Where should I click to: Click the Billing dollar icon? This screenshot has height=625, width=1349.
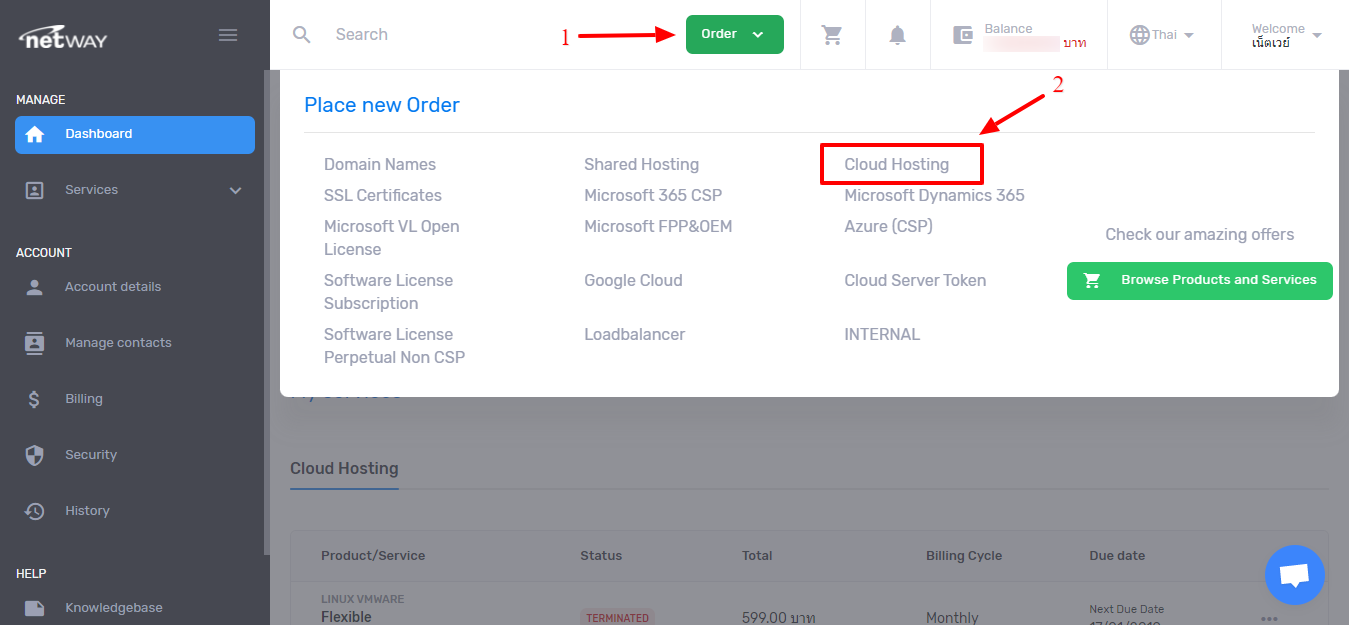[x=35, y=399]
